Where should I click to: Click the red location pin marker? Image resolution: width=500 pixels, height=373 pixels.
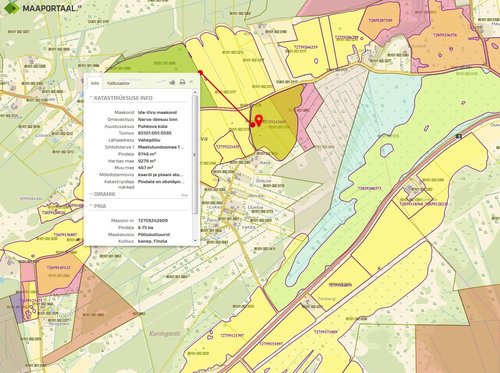click(x=259, y=120)
